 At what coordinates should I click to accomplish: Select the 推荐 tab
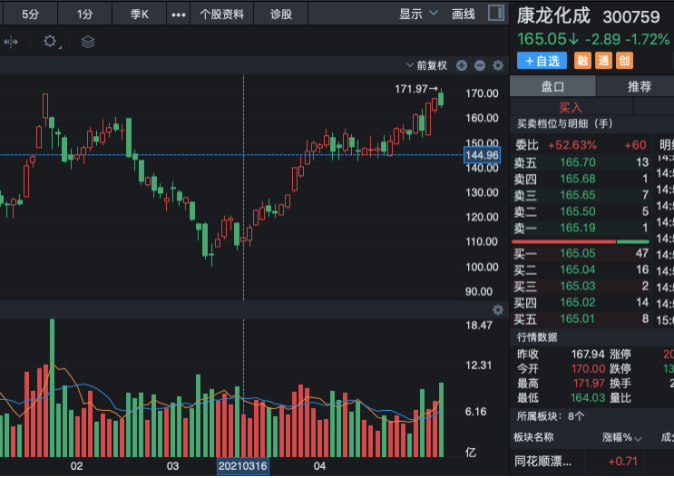click(639, 87)
